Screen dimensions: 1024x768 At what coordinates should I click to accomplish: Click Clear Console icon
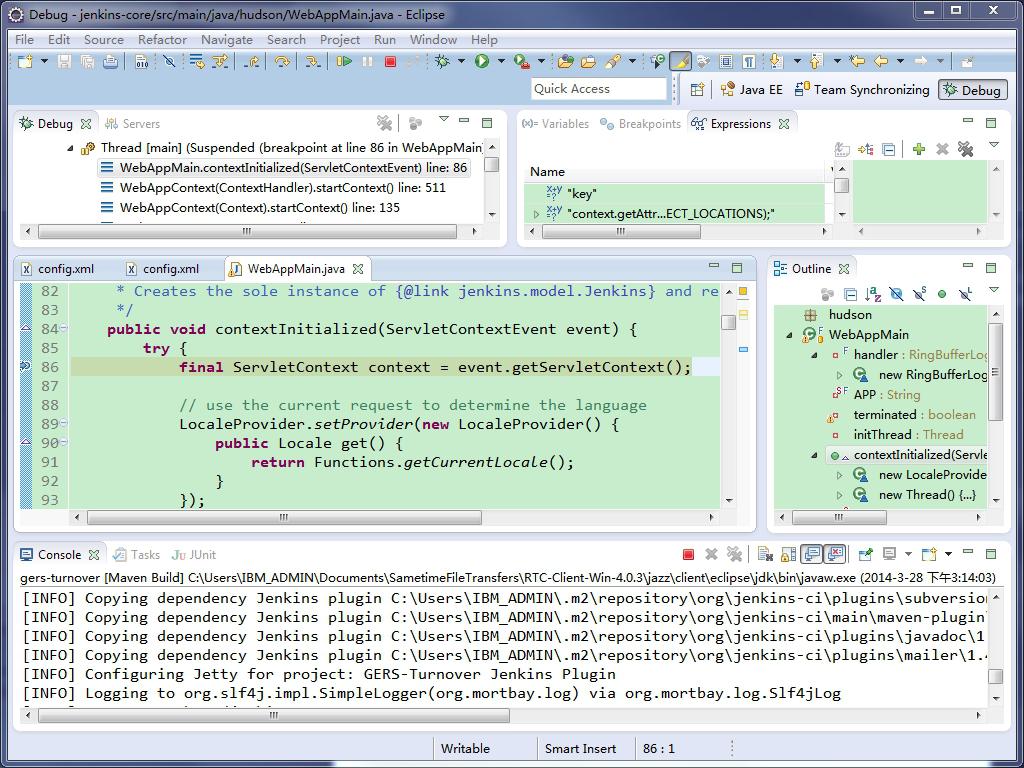pos(764,554)
